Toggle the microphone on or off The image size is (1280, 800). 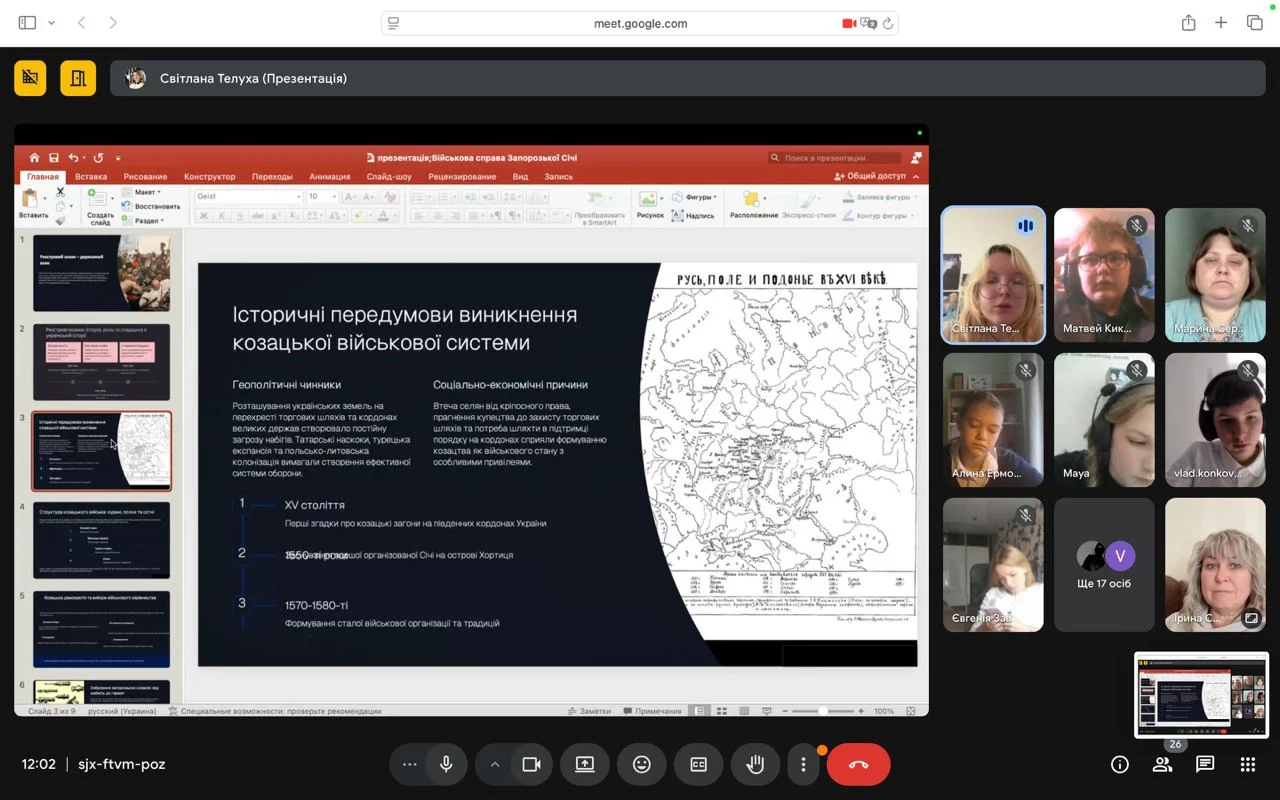coord(446,764)
